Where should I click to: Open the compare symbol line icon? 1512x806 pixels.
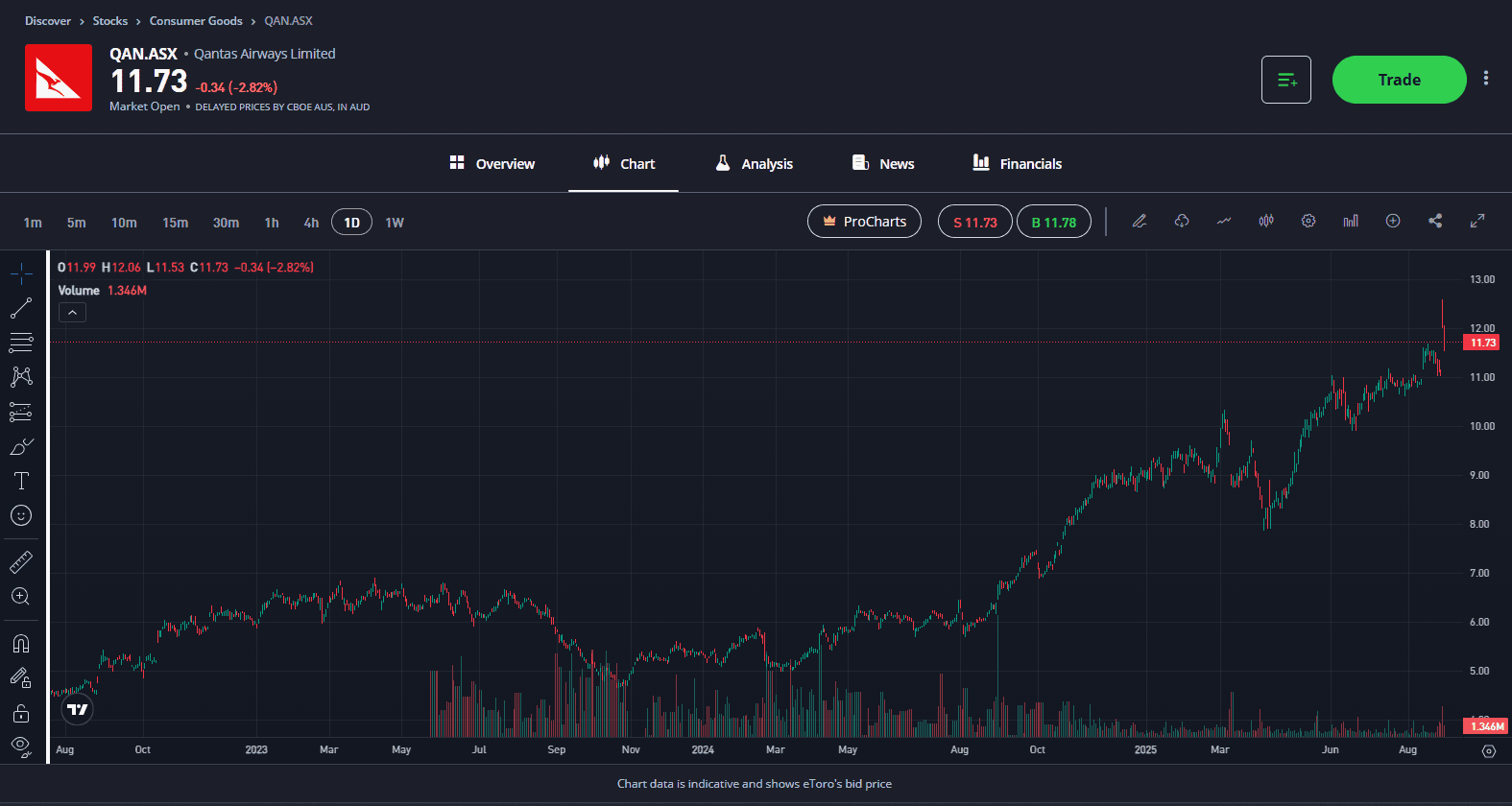tap(1224, 221)
